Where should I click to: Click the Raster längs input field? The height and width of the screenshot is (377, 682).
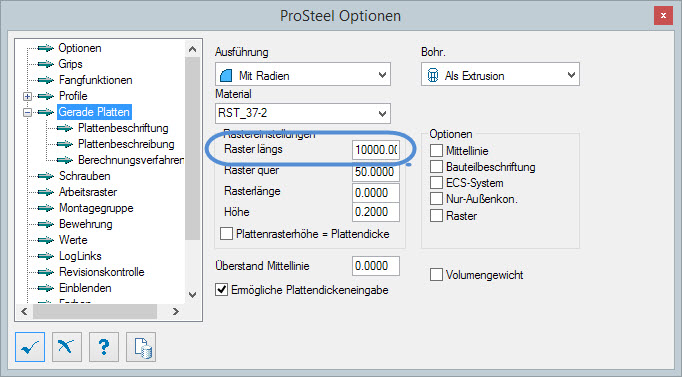376,150
